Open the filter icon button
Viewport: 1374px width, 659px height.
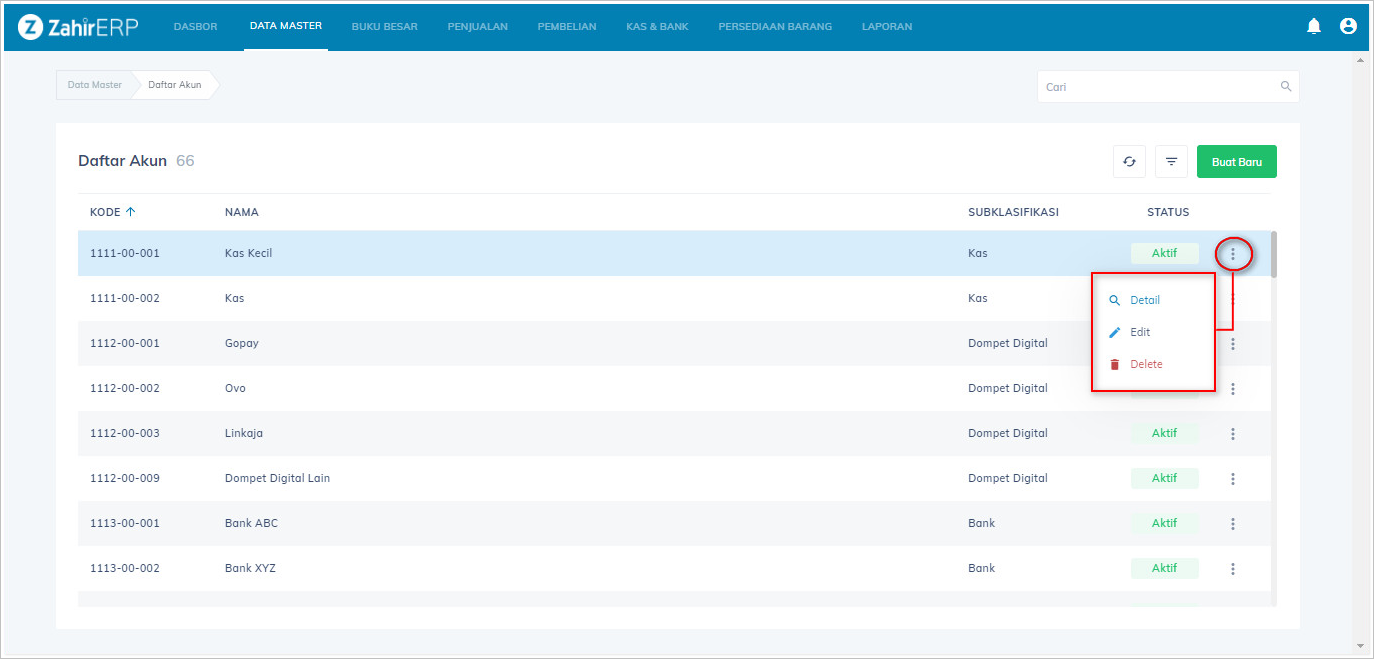click(1171, 162)
